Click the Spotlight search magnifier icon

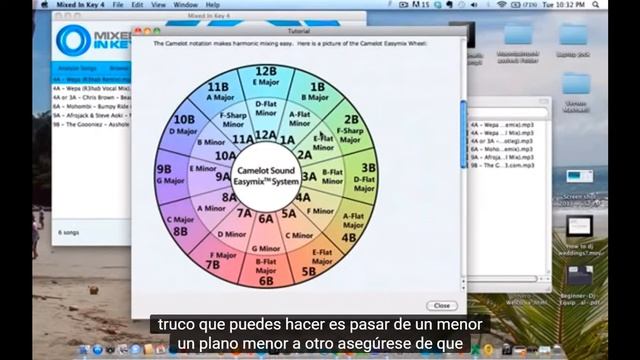[596, 5]
